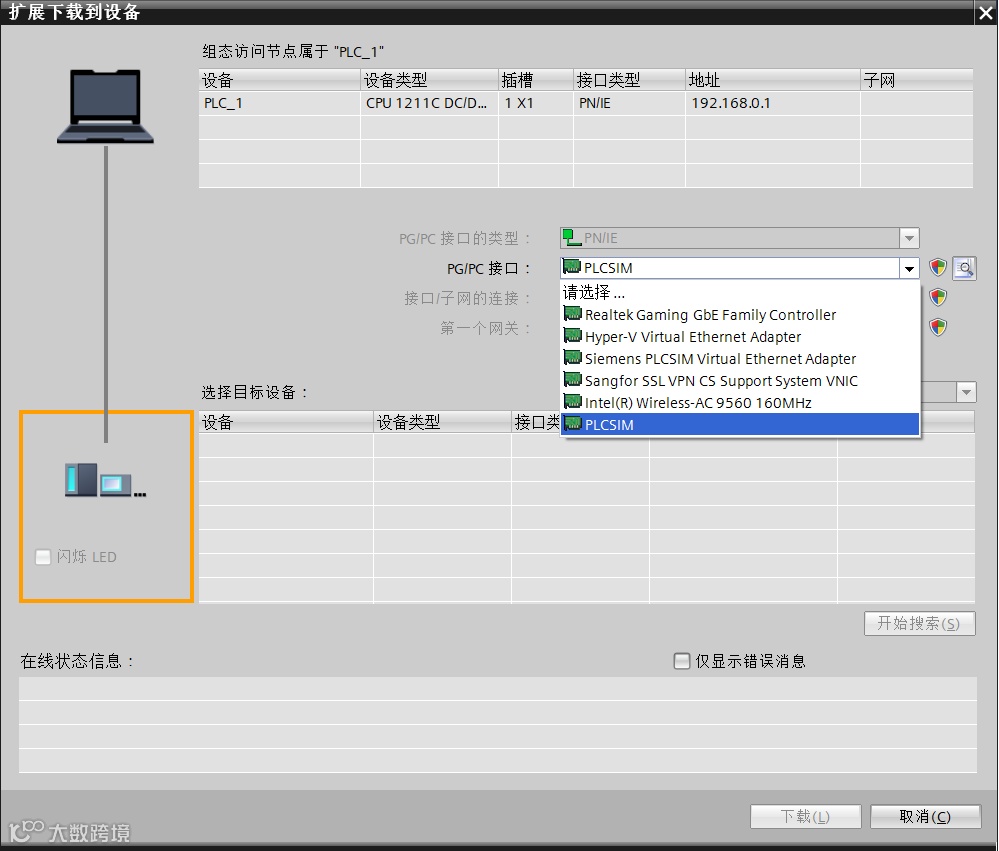Click the 192.168.0.1 address cell
The width and height of the screenshot is (999, 851).
point(773,103)
